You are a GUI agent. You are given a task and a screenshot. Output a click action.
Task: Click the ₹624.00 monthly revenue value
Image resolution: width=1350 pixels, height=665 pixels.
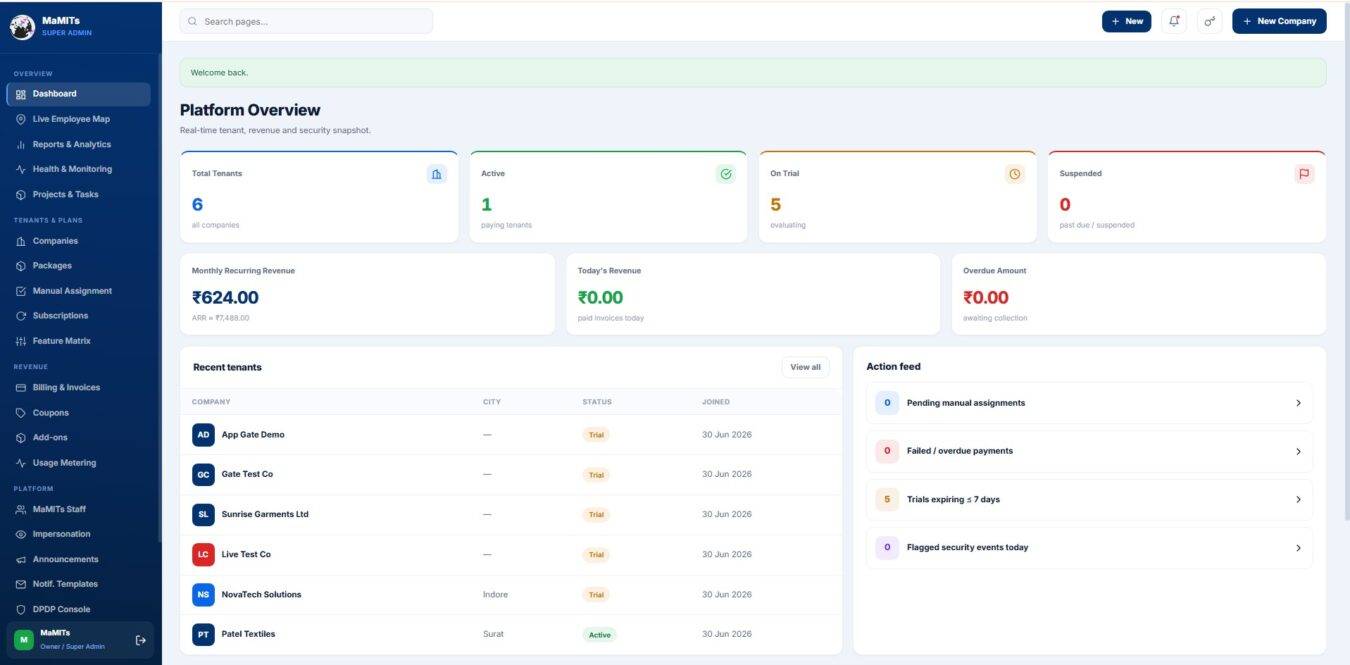225,297
